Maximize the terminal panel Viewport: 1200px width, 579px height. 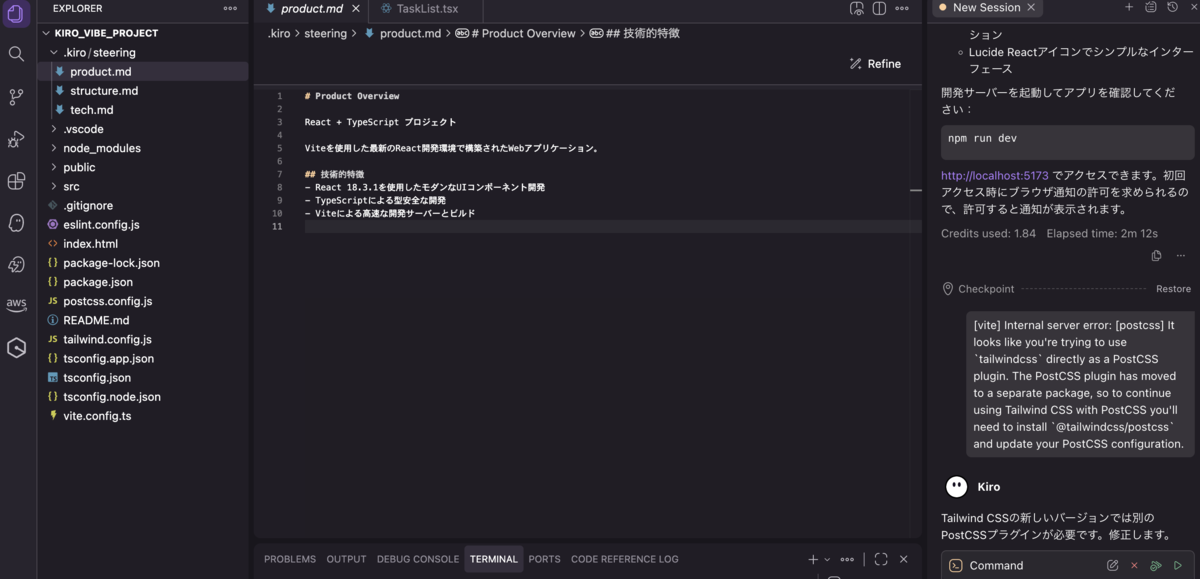coord(881,559)
